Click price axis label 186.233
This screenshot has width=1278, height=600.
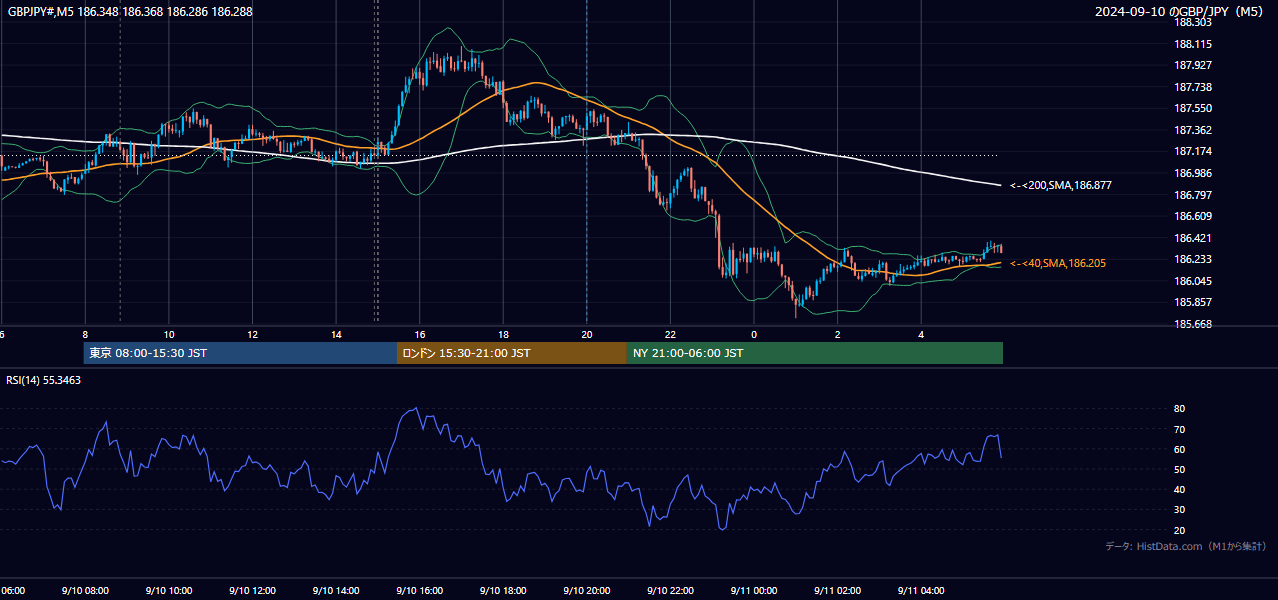point(1192,259)
